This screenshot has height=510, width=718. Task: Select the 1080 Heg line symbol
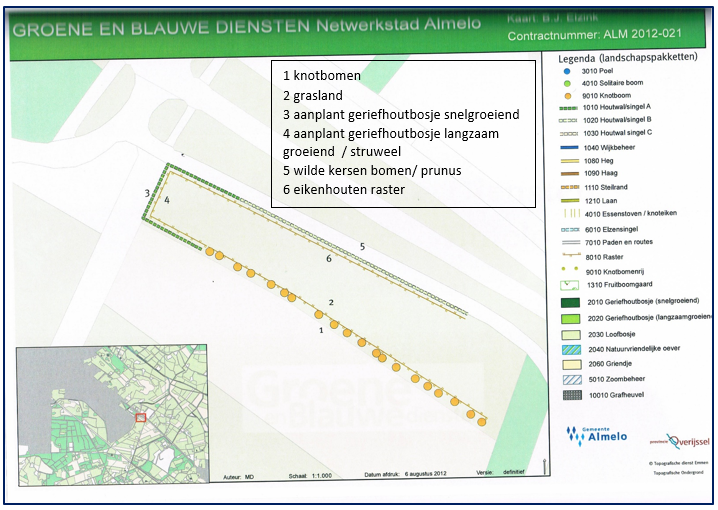tap(570, 161)
